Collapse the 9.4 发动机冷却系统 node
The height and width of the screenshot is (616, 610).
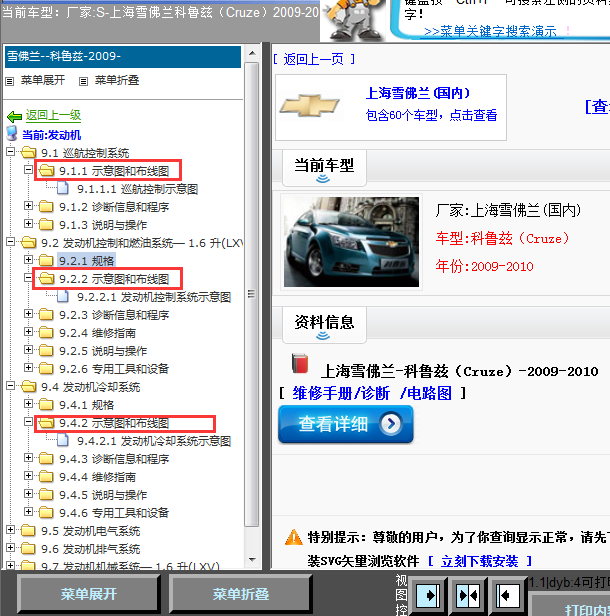(x=11, y=386)
